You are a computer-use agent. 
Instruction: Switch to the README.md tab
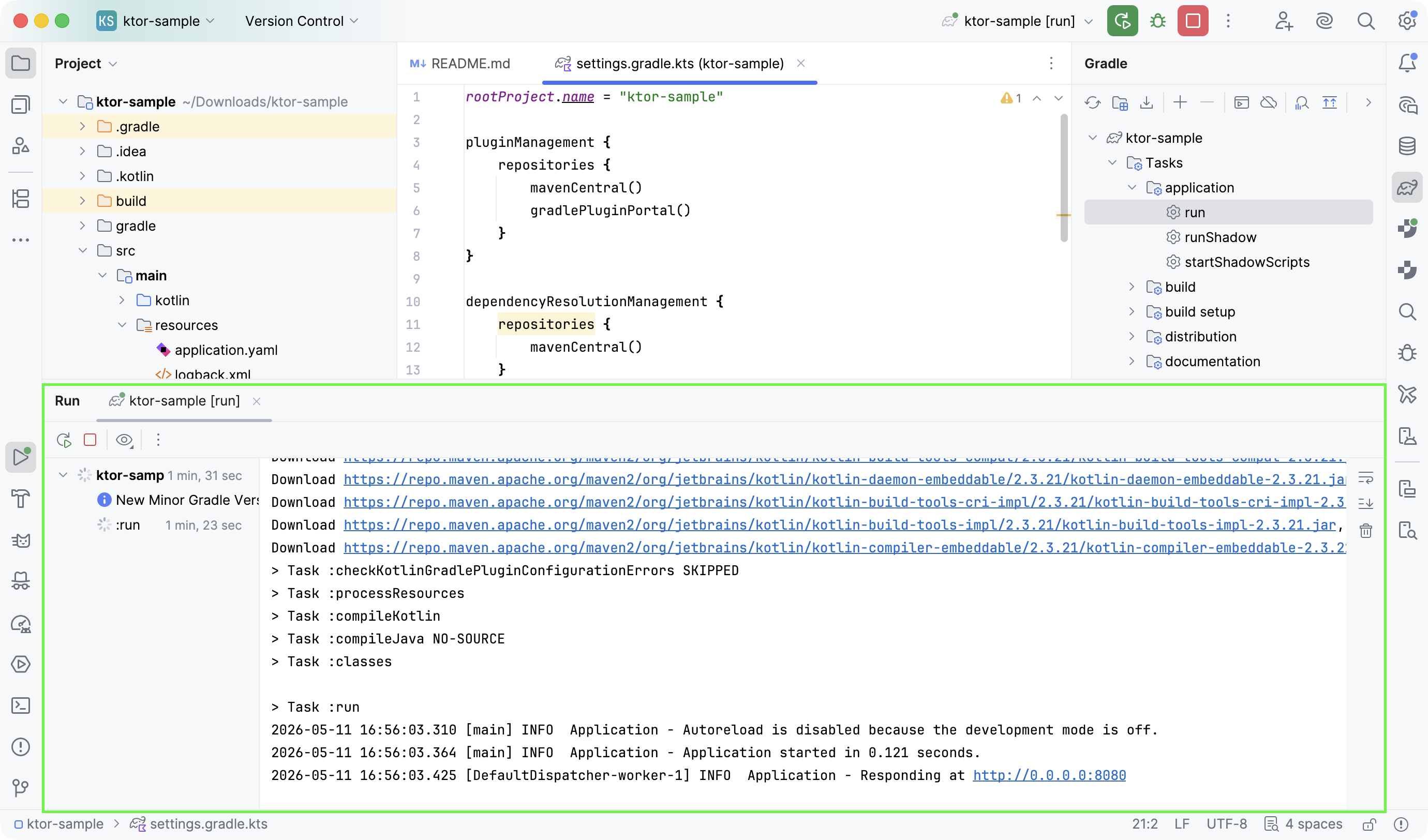(x=459, y=64)
